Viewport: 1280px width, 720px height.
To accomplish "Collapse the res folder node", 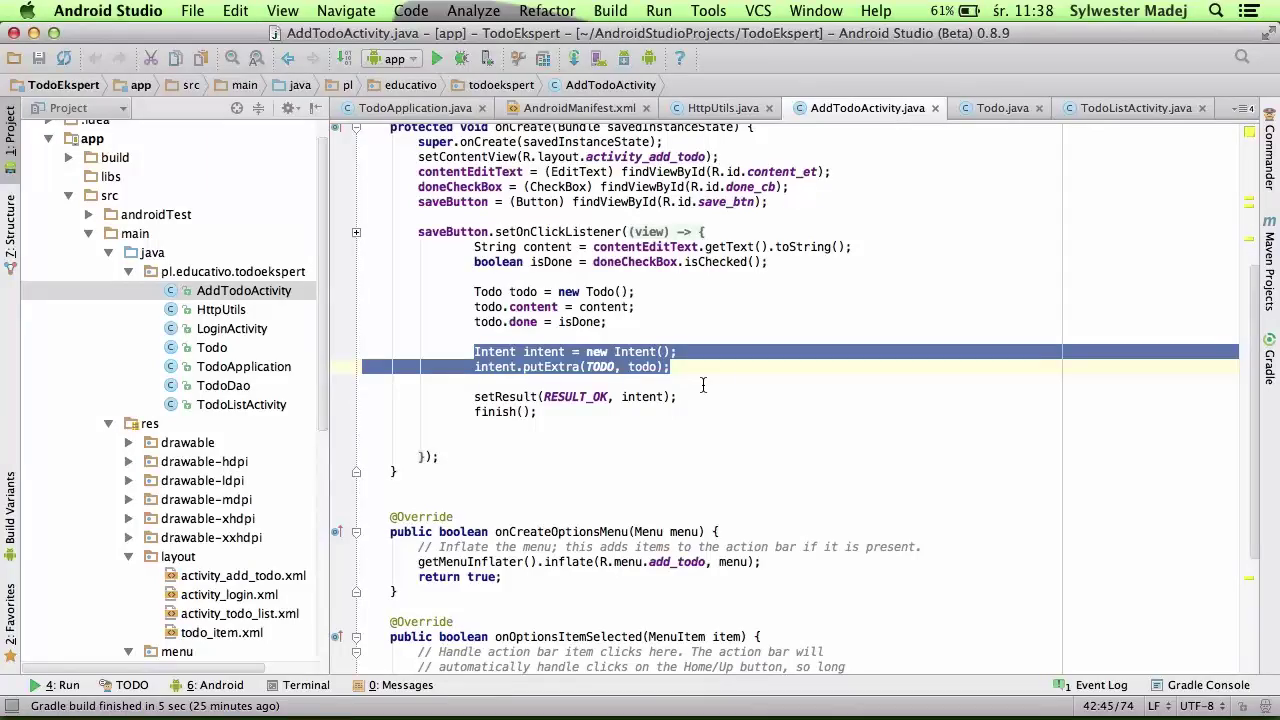I will tap(108, 424).
